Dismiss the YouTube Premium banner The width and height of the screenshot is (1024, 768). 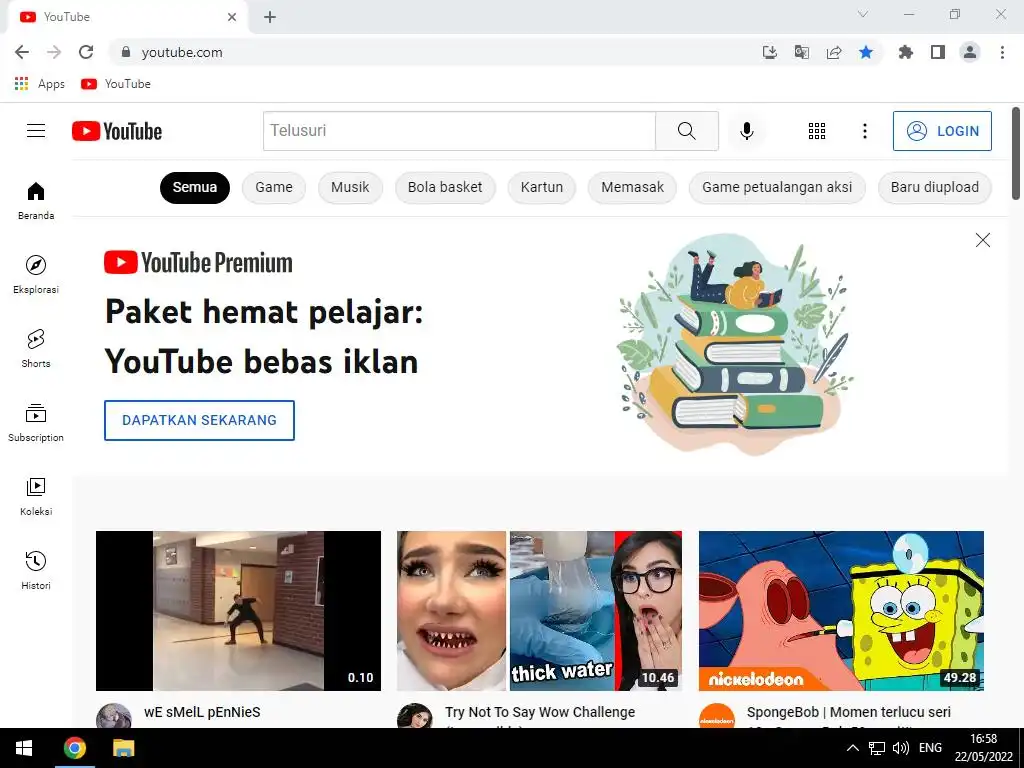pyautogui.click(x=982, y=240)
